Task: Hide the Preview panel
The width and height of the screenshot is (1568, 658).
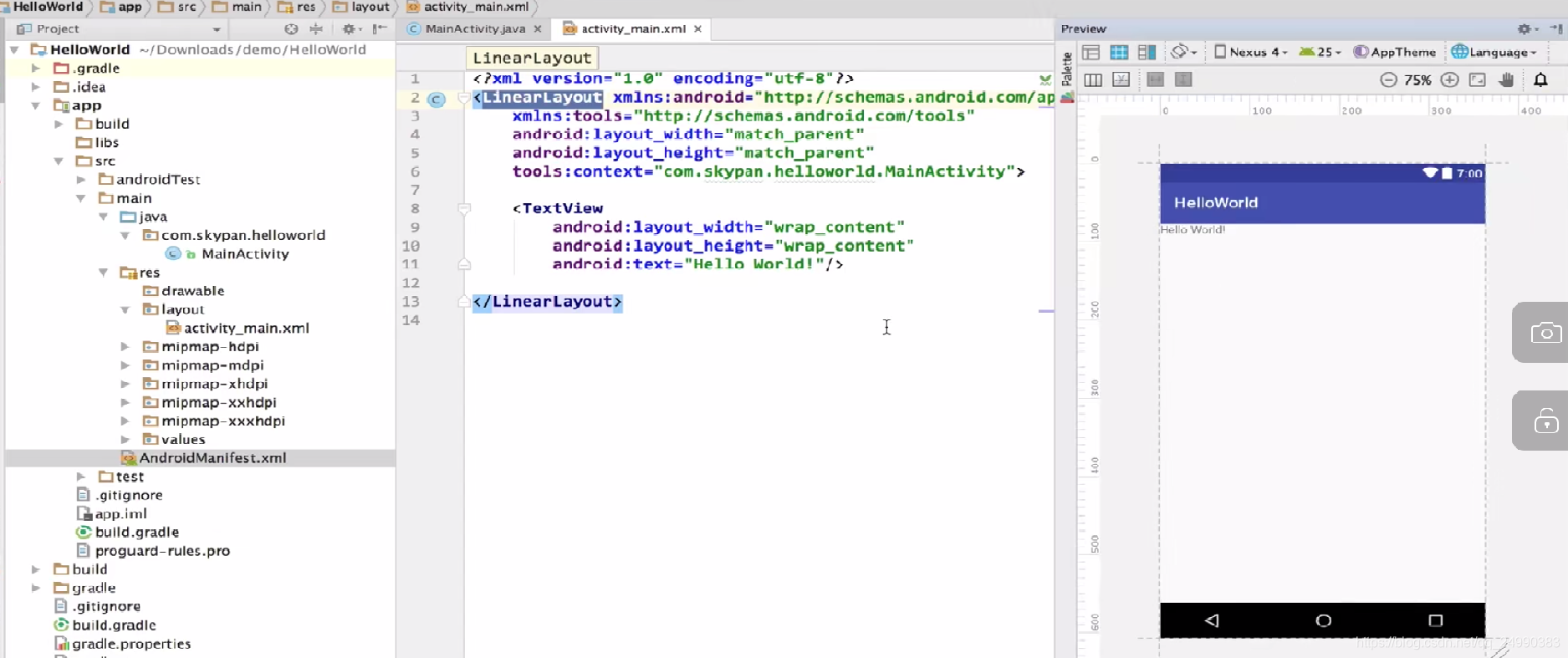Action: [x=1556, y=29]
